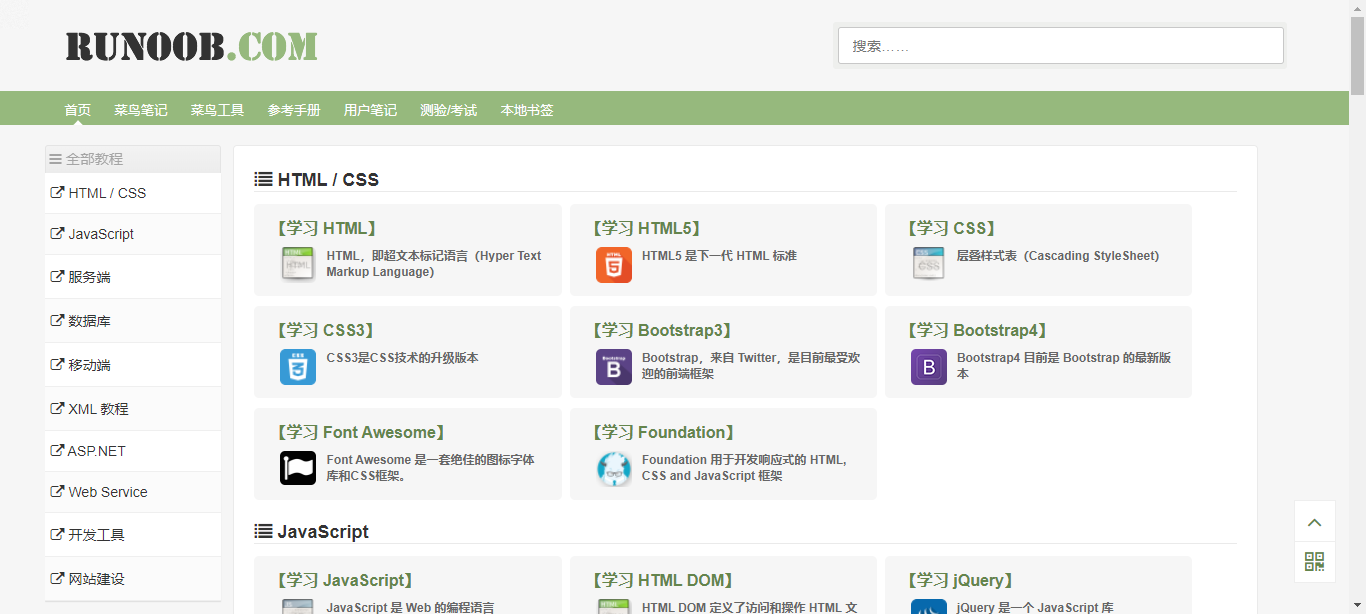Open the 菜鸟工具 navigation item

tap(218, 110)
